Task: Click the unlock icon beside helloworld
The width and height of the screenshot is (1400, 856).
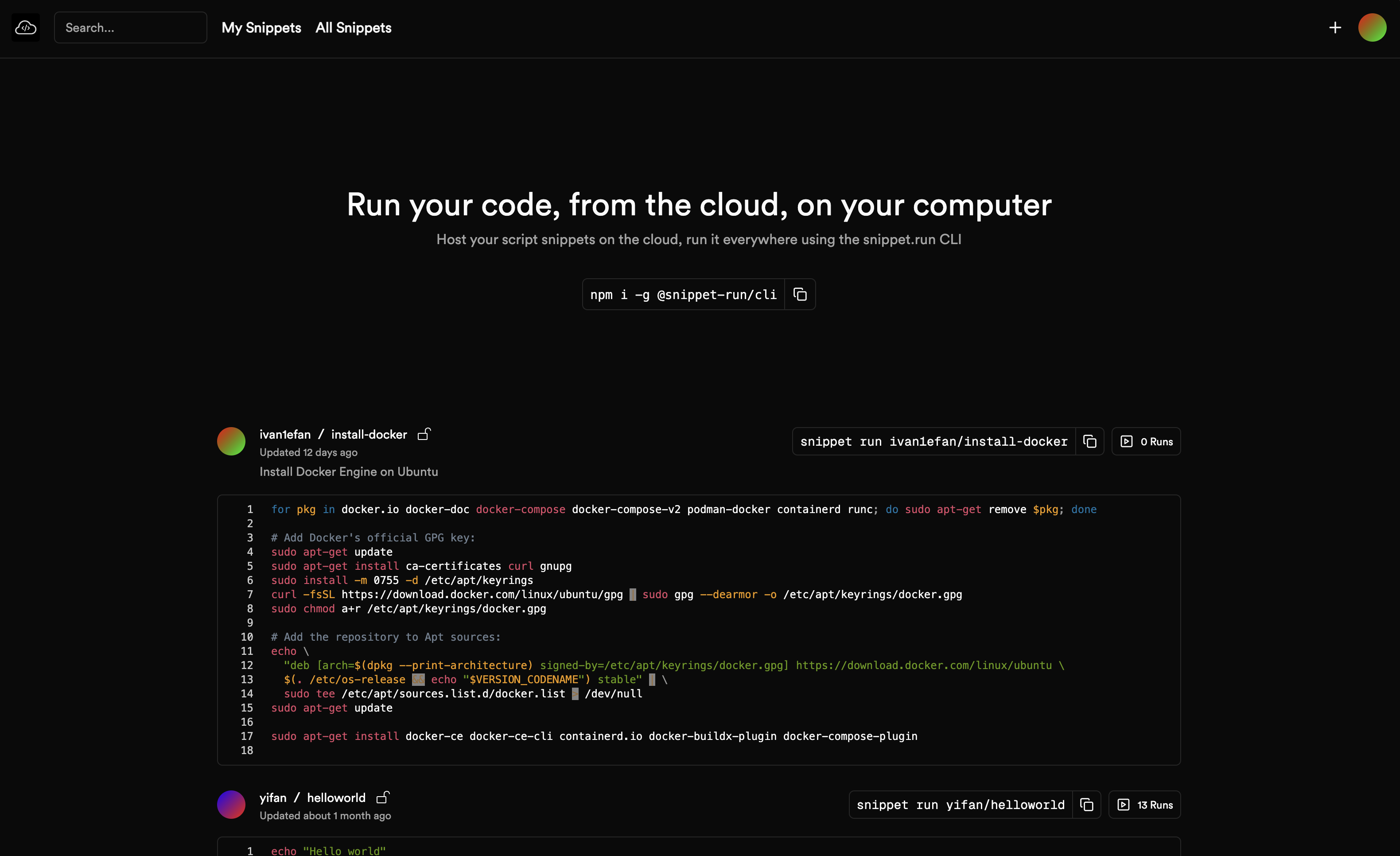Action: pos(382,797)
